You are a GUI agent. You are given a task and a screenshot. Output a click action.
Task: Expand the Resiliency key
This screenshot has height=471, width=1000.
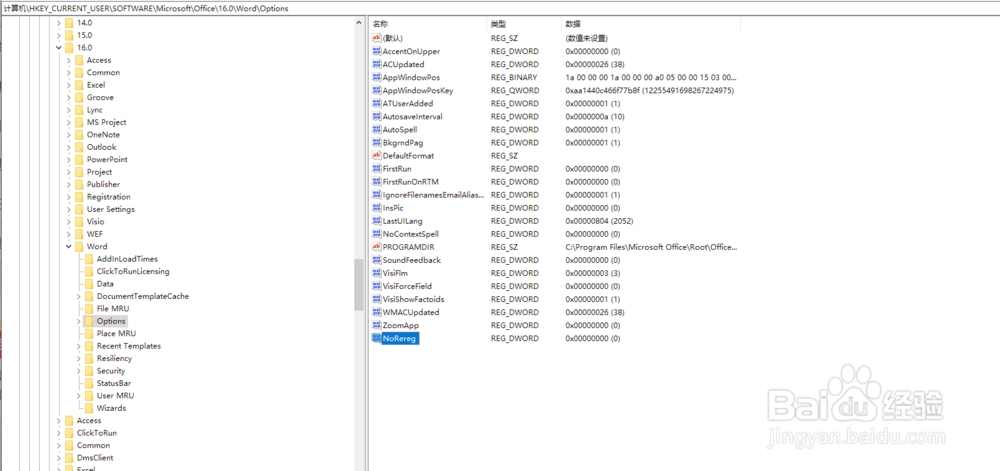pyautogui.click(x=79, y=358)
